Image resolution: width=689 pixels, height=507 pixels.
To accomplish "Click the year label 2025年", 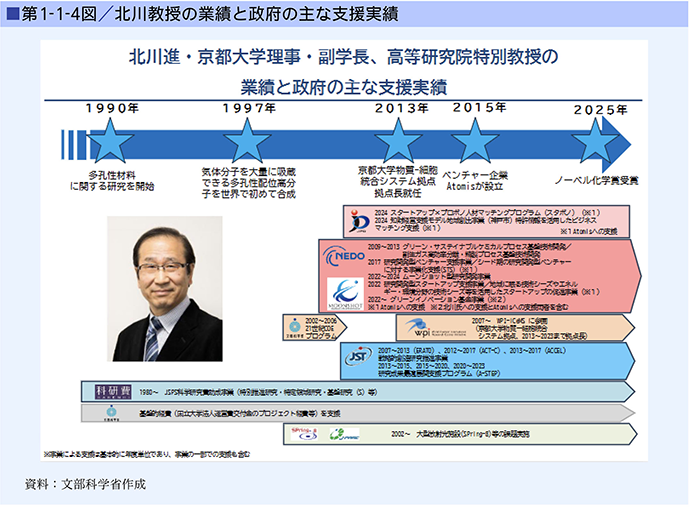I will pyautogui.click(x=600, y=110).
